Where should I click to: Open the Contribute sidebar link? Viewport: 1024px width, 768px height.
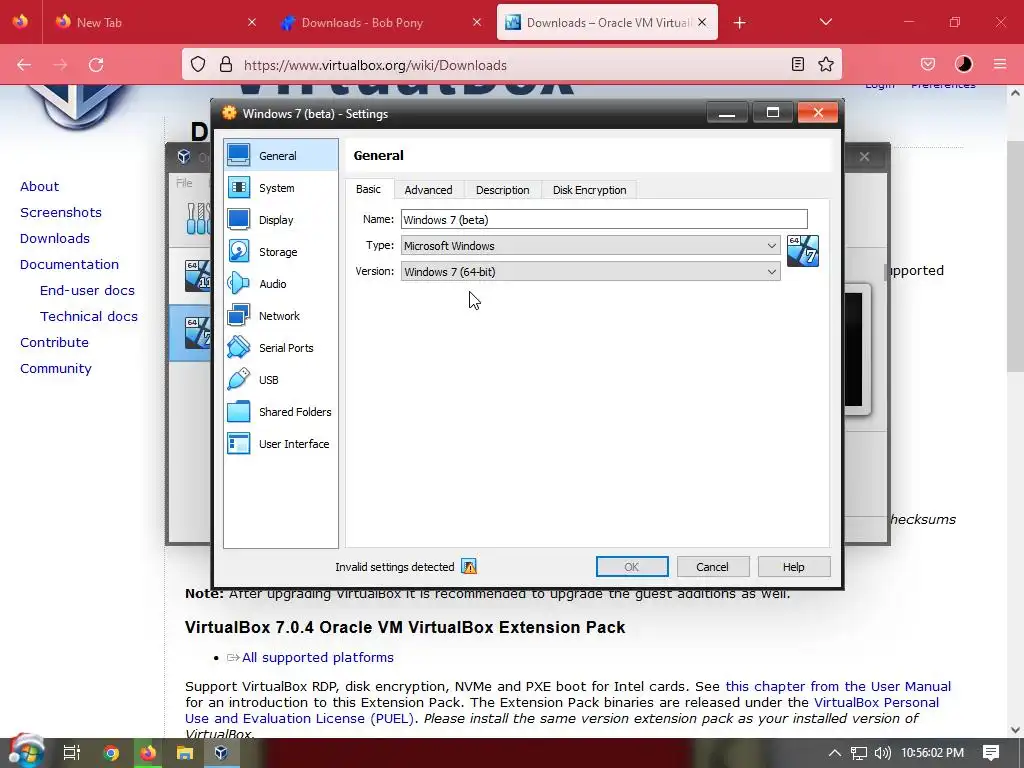click(54, 343)
